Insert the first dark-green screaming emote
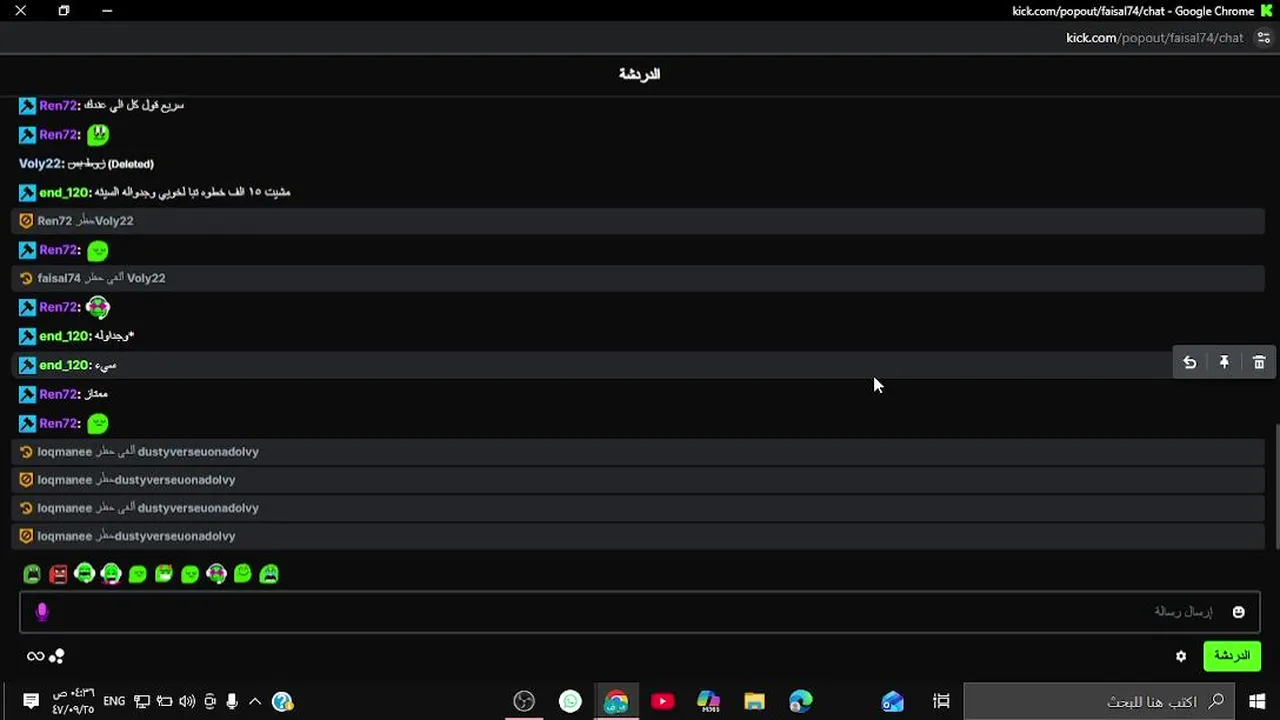 pyautogui.click(x=32, y=574)
